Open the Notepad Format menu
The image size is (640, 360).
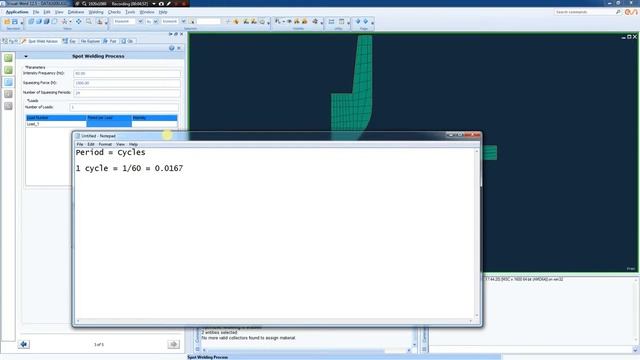click(105, 144)
